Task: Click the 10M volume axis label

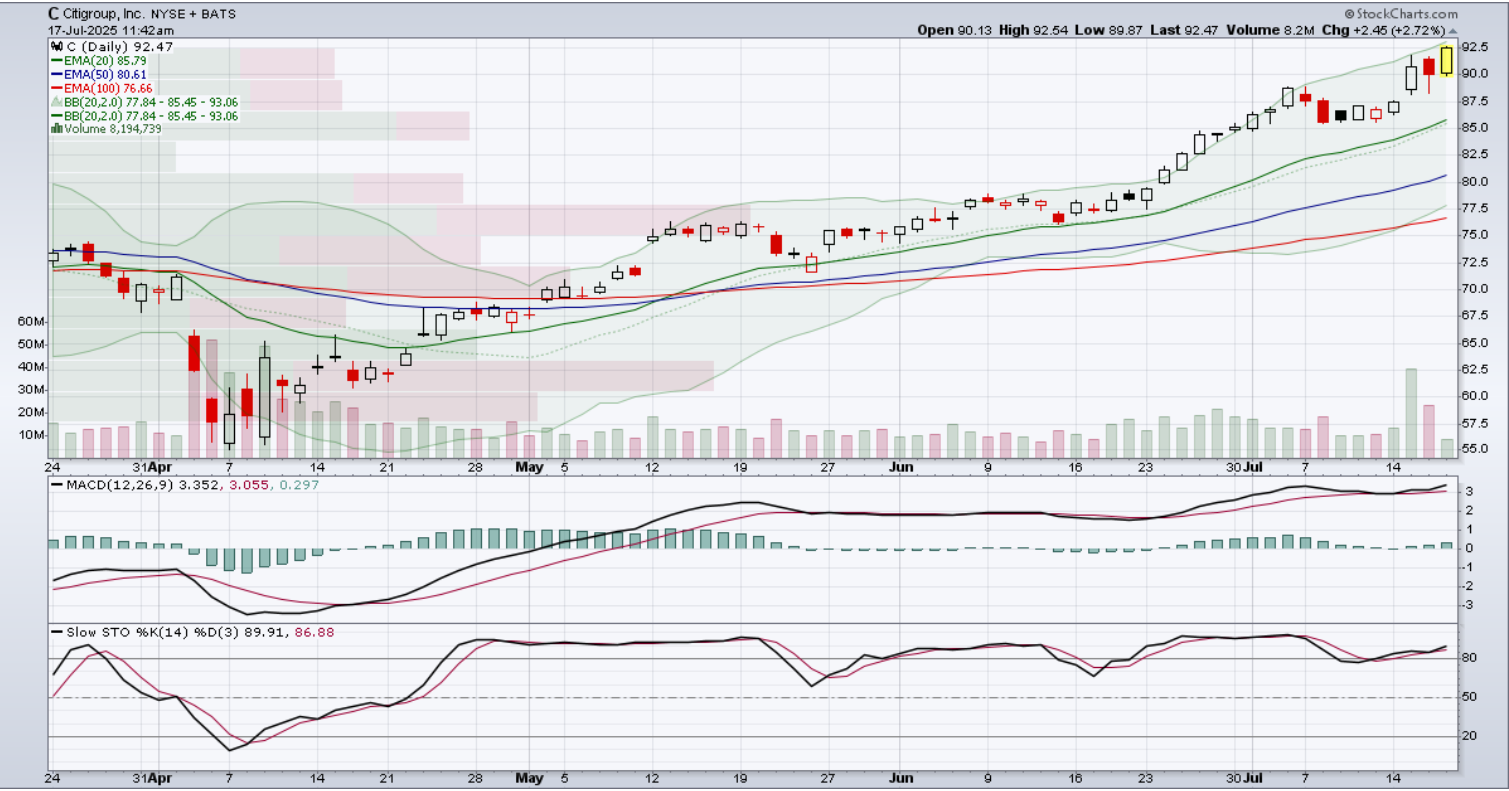Action: (31, 436)
